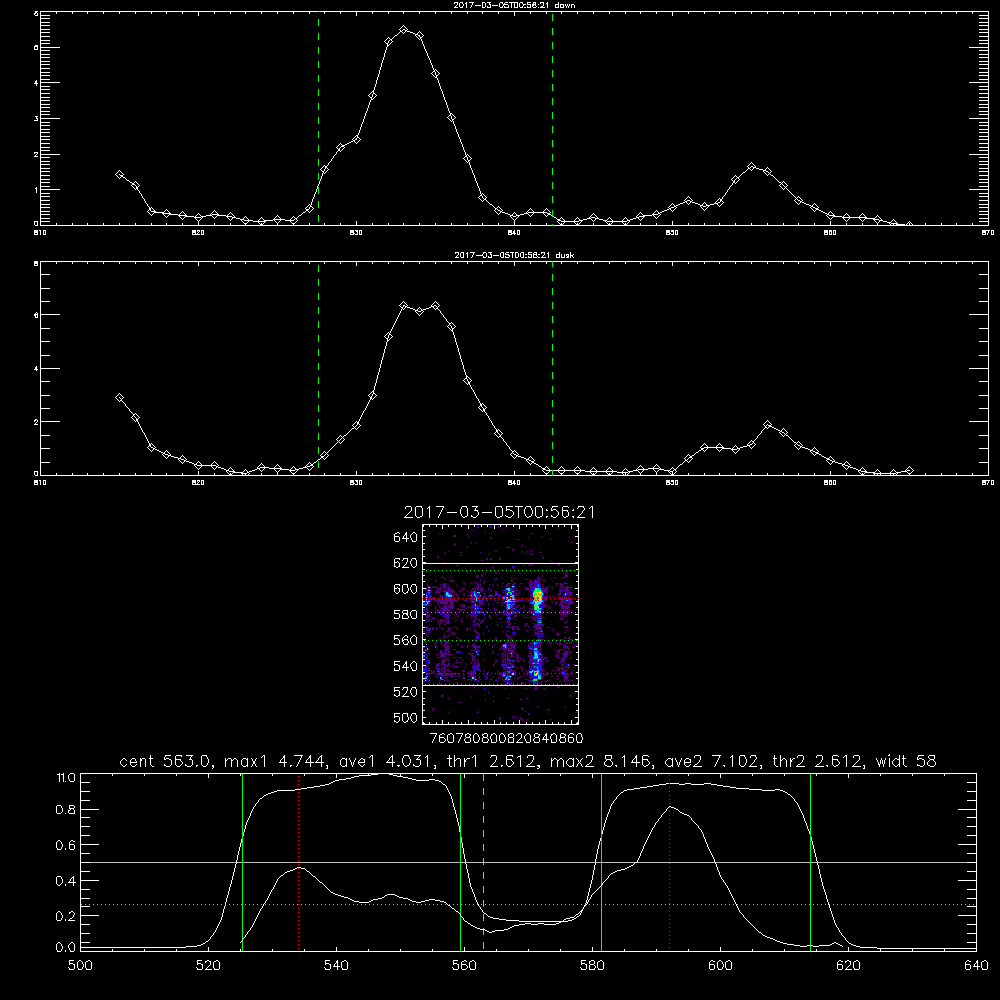Click the spectral image y-axis label '560'
This screenshot has height=1000, width=1000.
click(x=406, y=640)
